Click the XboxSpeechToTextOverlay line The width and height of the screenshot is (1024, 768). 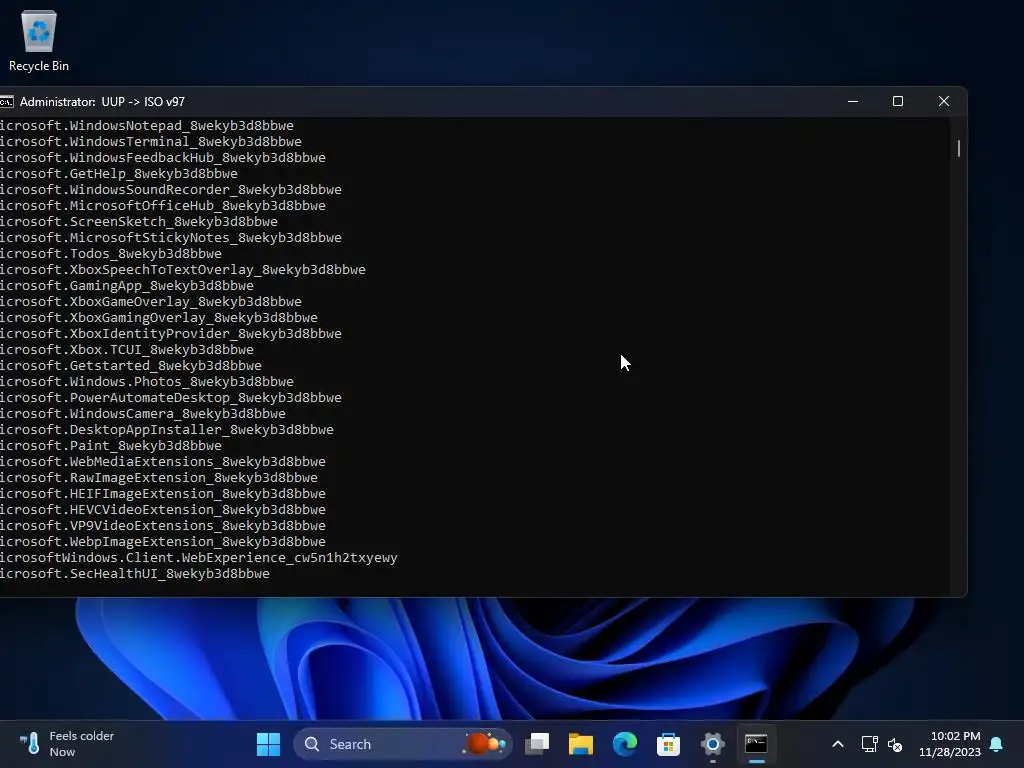point(183,270)
